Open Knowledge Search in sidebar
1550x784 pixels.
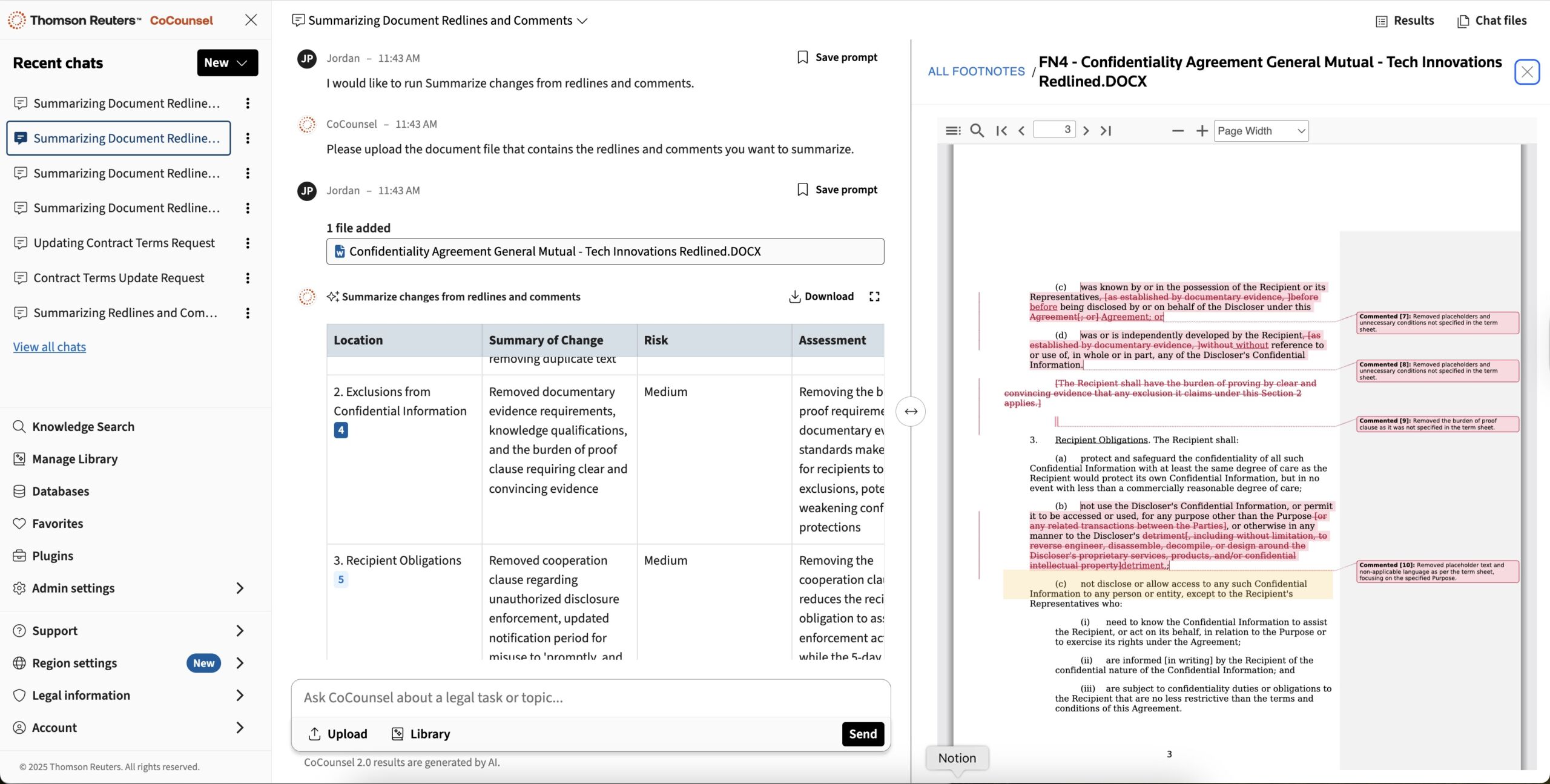point(83,427)
